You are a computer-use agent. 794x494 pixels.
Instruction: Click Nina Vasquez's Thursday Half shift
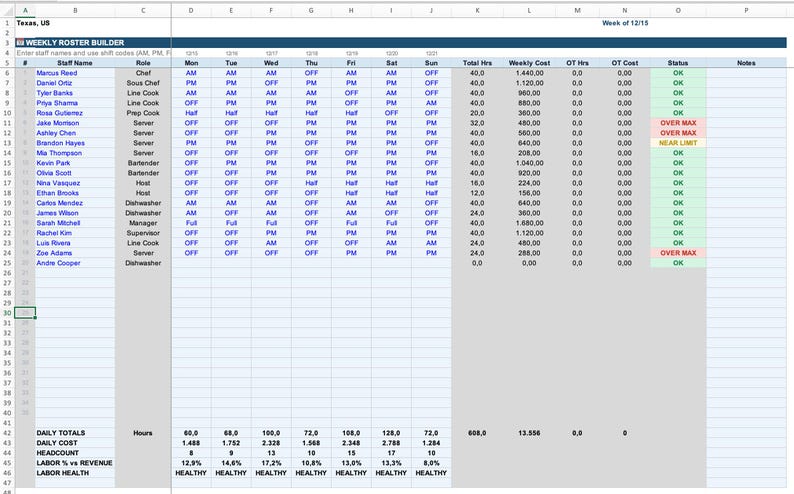coord(311,183)
